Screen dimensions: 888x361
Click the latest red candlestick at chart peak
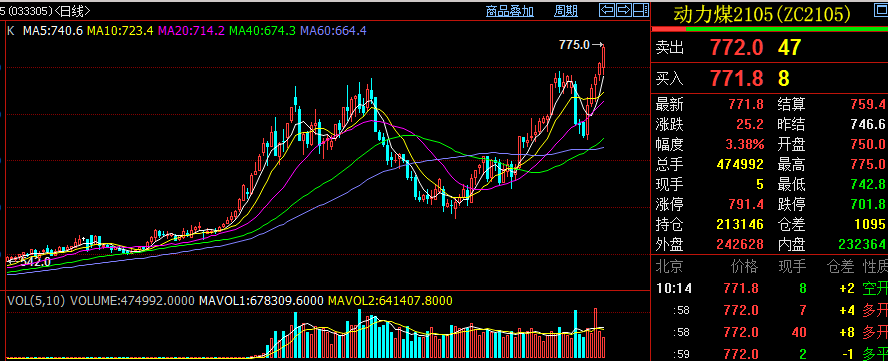point(604,60)
